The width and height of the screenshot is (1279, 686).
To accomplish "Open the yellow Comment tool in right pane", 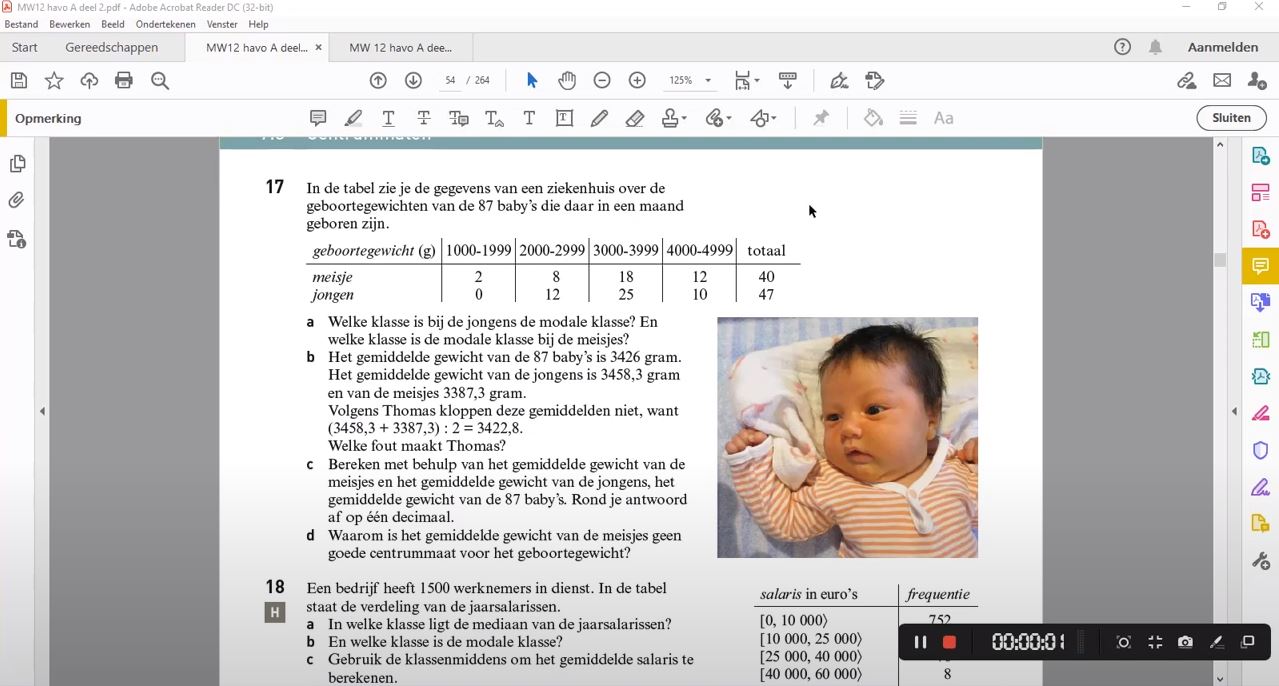I will (1260, 266).
